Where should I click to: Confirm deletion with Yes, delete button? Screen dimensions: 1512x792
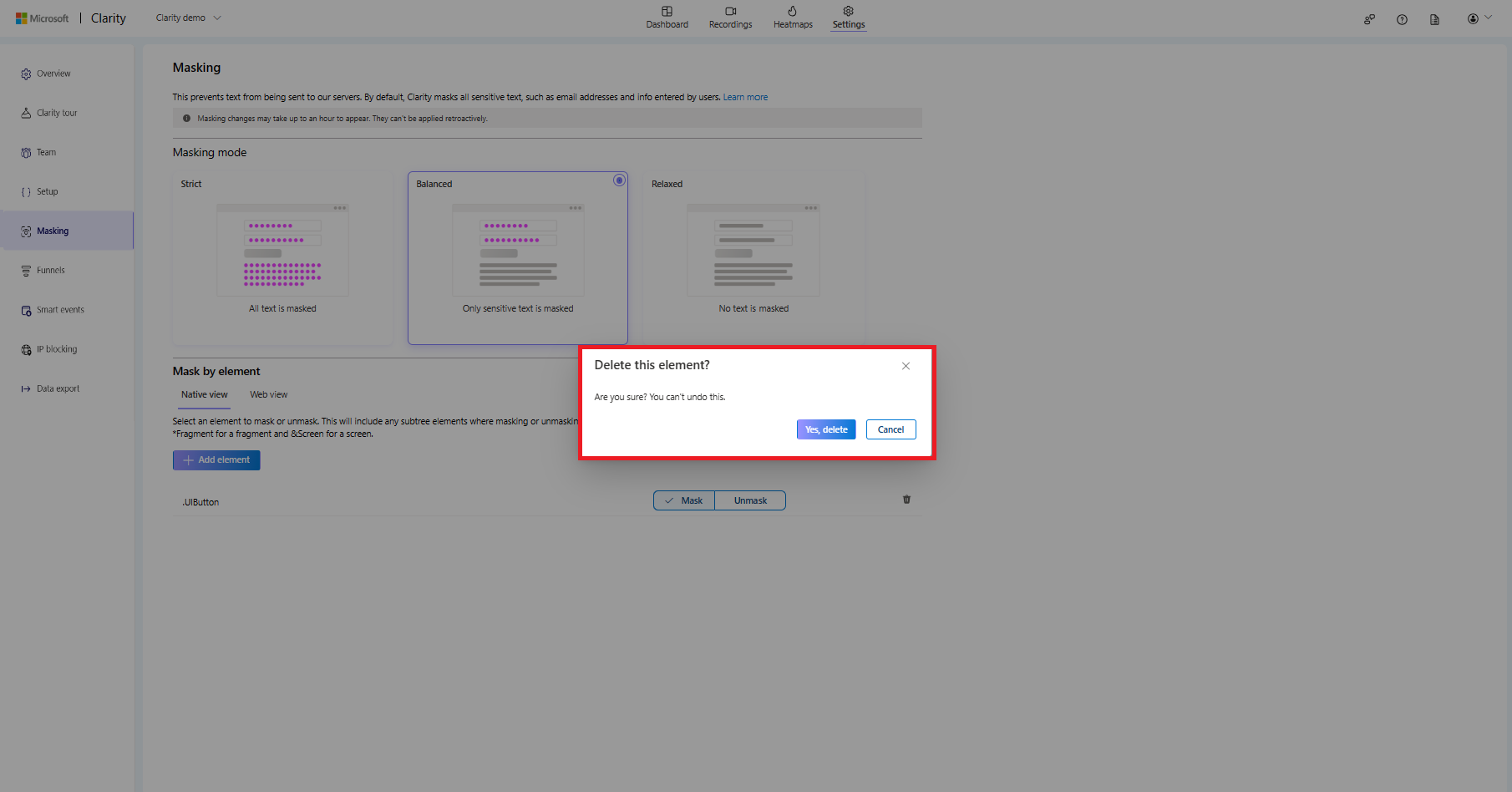click(x=826, y=429)
